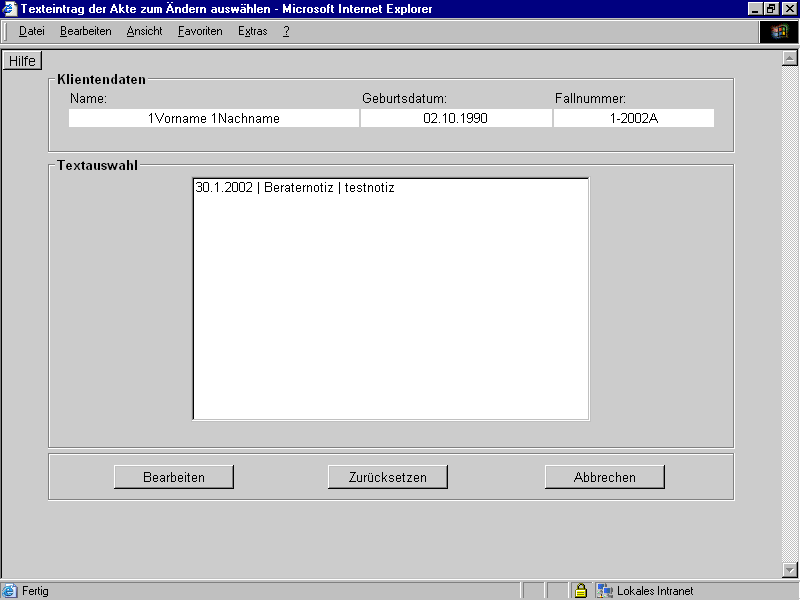This screenshot has height=600, width=800.
Task: Click the Fallnummer field showing 1-2002A
Action: pos(633,118)
